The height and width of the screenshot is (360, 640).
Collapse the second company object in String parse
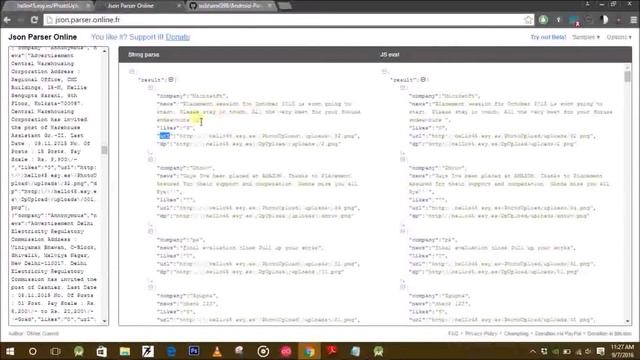click(150, 160)
